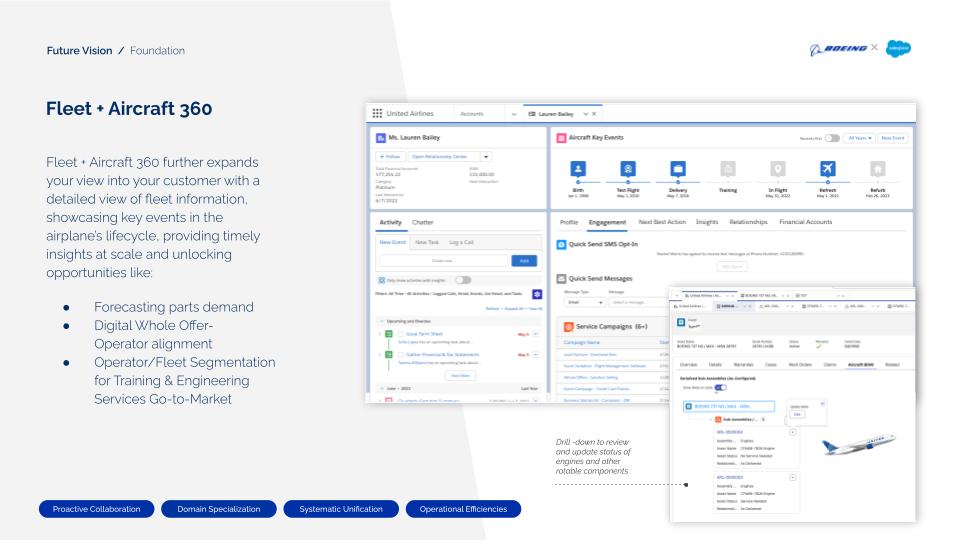
Task: Open Aircraft BOM tab in front window
Action: click(x=860, y=365)
